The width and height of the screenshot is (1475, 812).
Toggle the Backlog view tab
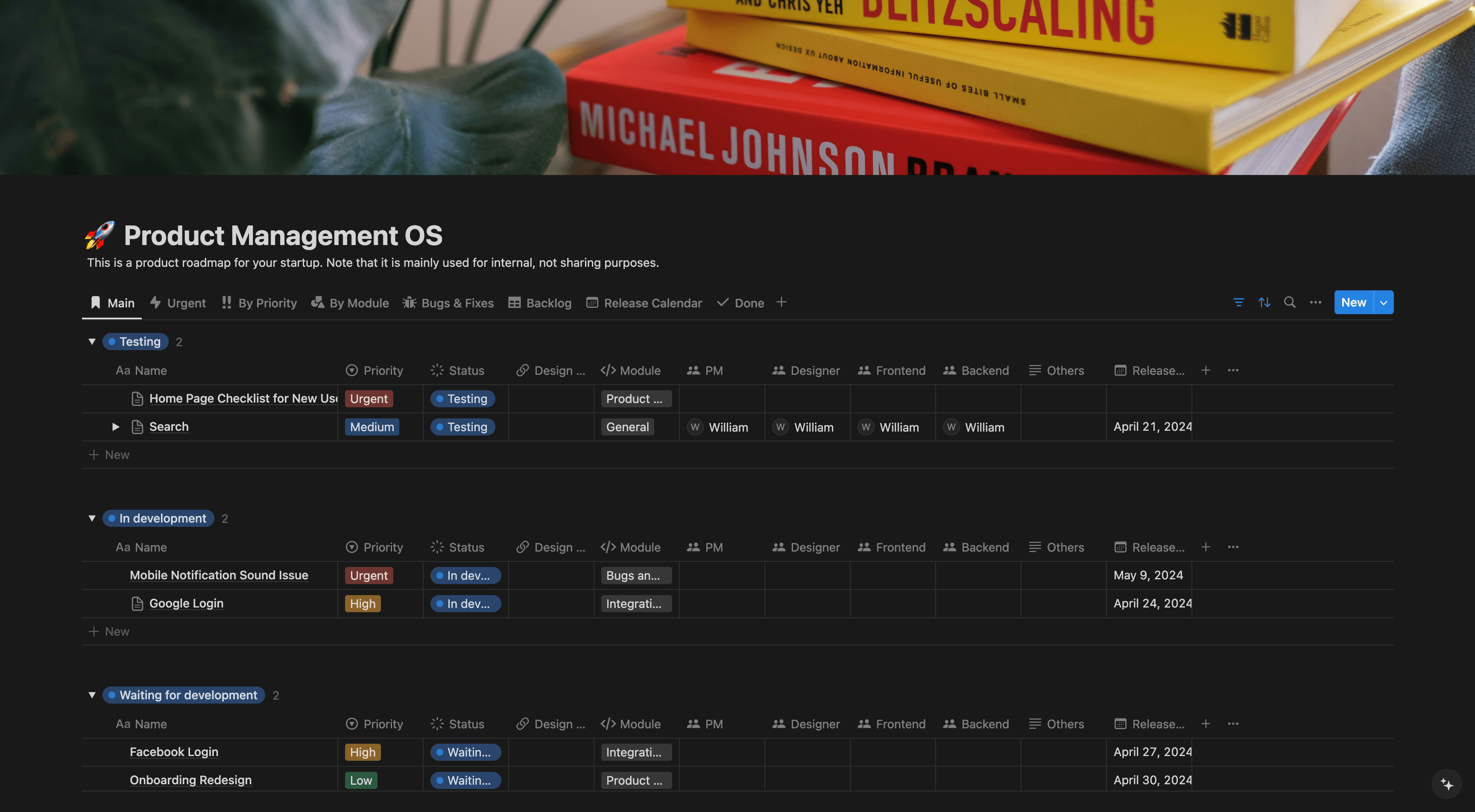point(540,302)
